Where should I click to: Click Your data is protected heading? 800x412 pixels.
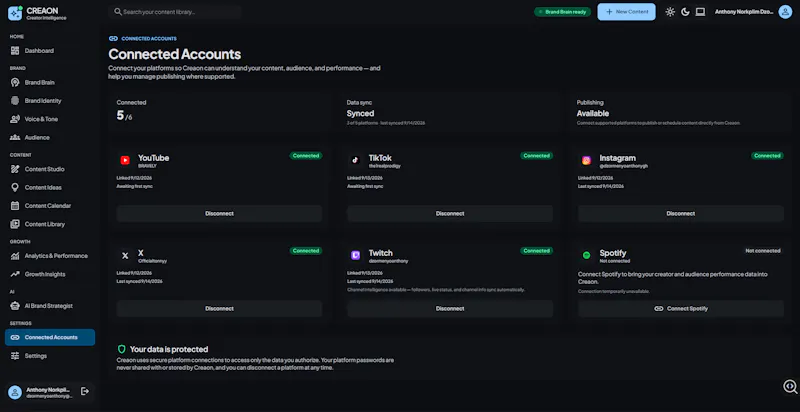tap(169, 349)
